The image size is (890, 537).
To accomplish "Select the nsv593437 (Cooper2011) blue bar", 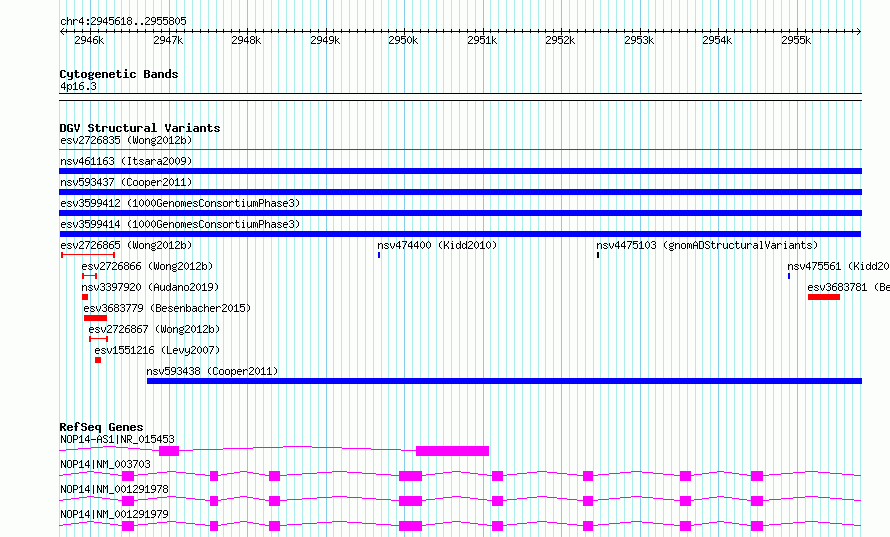I will tap(460, 192).
